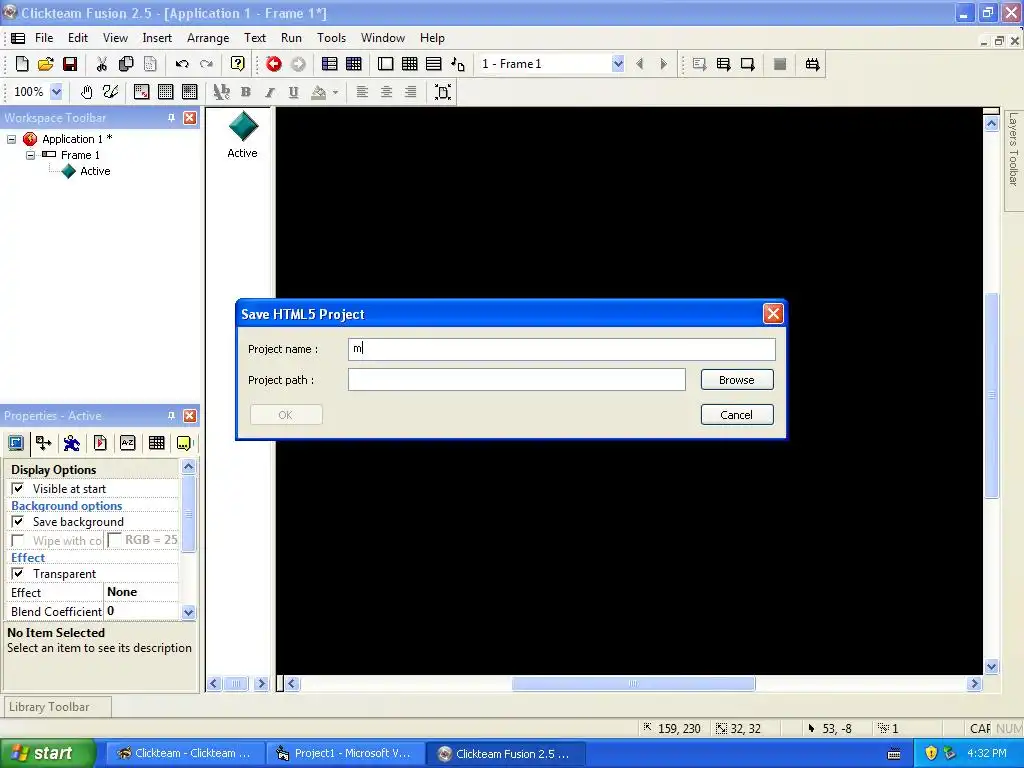Click the Browse button
This screenshot has height=768, width=1024.
[x=737, y=380]
